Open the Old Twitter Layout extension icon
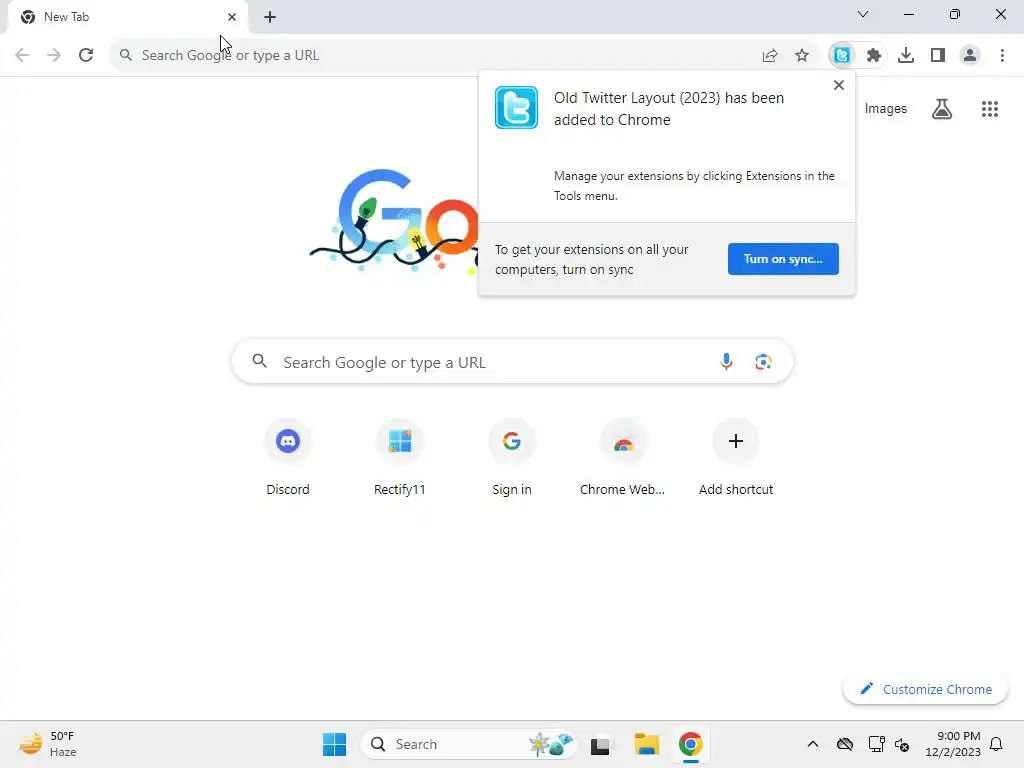Screen dimensions: 1024x768 click(842, 56)
